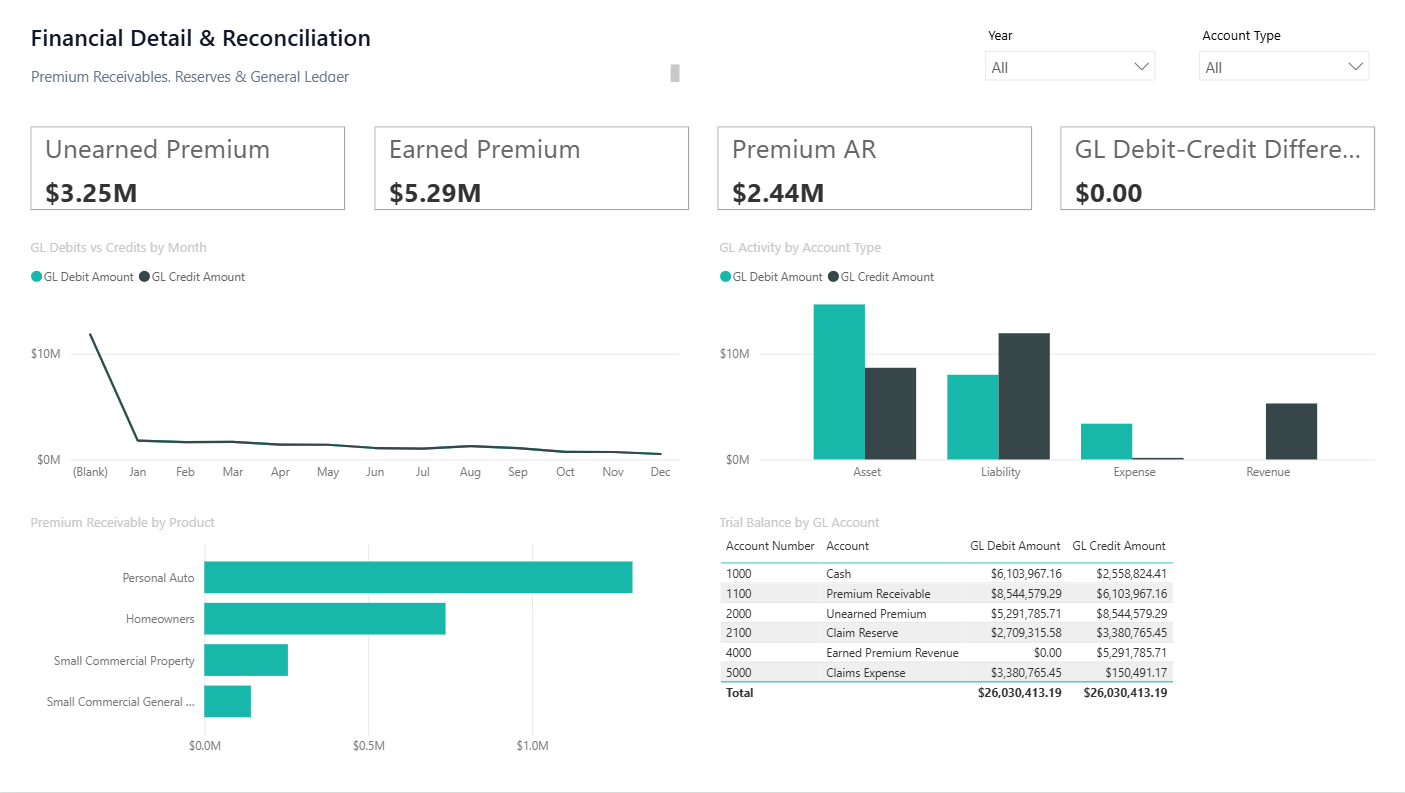Click the Total row label
The width and height of the screenshot is (1405, 793).
740,692
